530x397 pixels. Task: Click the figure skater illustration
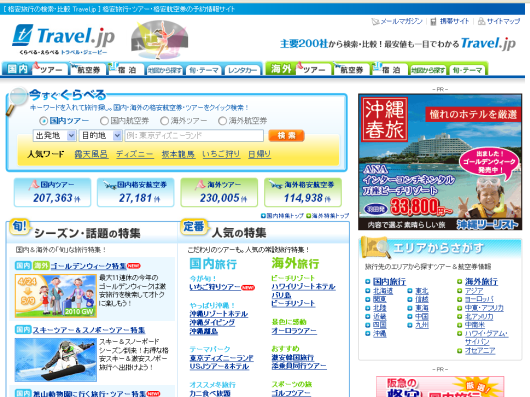click(159, 40)
